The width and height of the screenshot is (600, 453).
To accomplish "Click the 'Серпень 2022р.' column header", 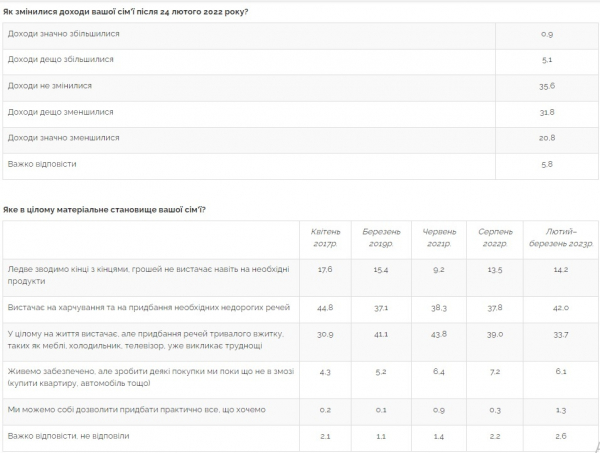I will 495,238.
